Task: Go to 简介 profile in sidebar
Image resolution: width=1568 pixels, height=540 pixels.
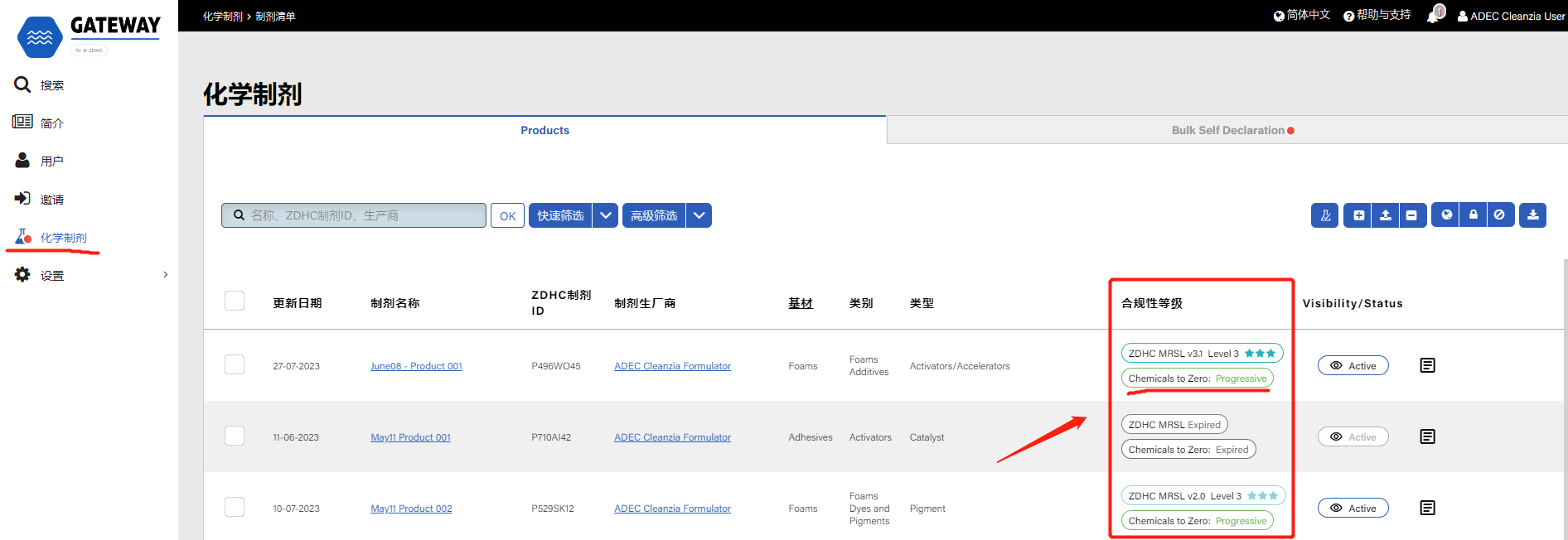Action: pyautogui.click(x=38, y=123)
